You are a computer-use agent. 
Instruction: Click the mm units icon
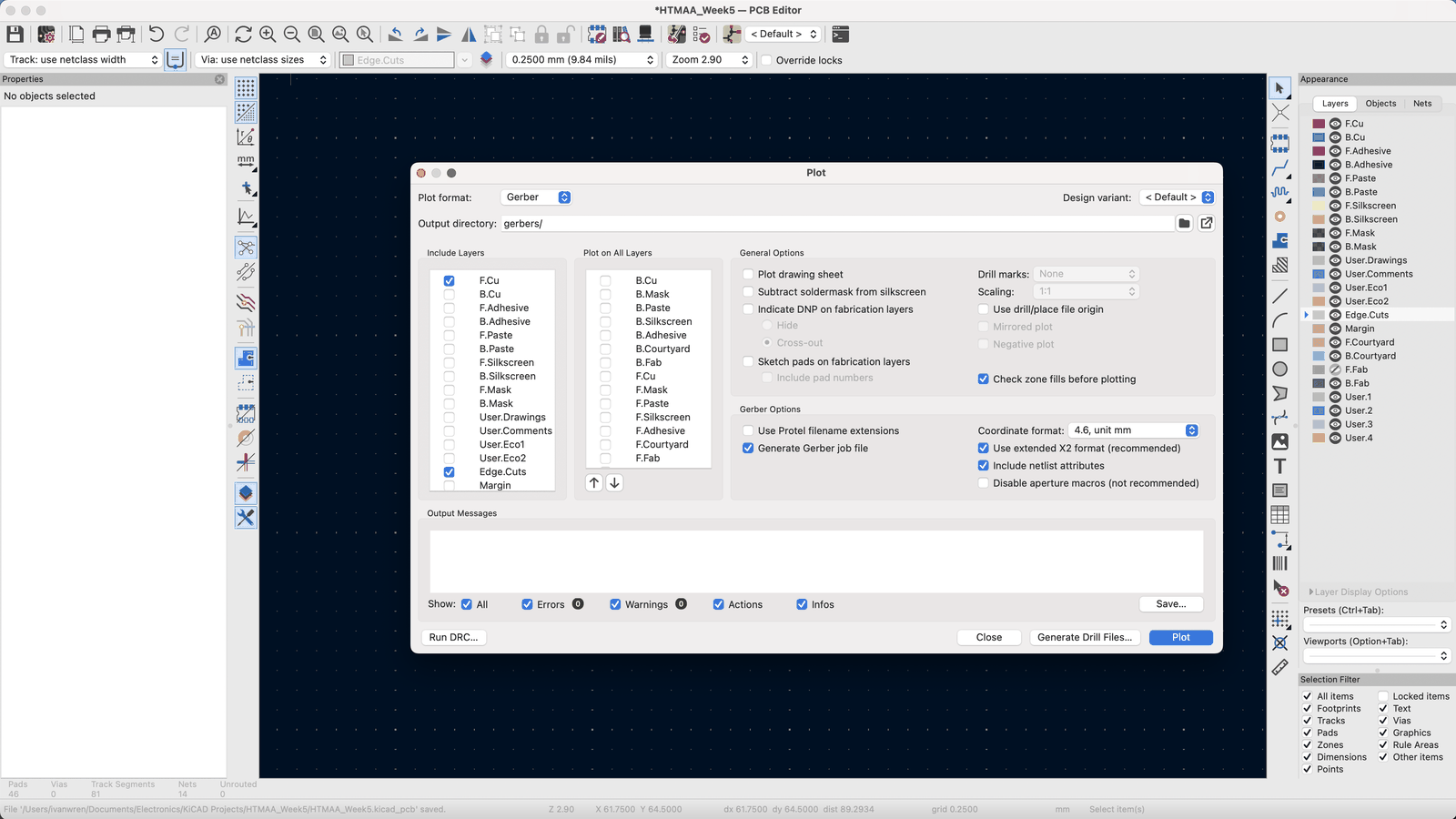(246, 162)
